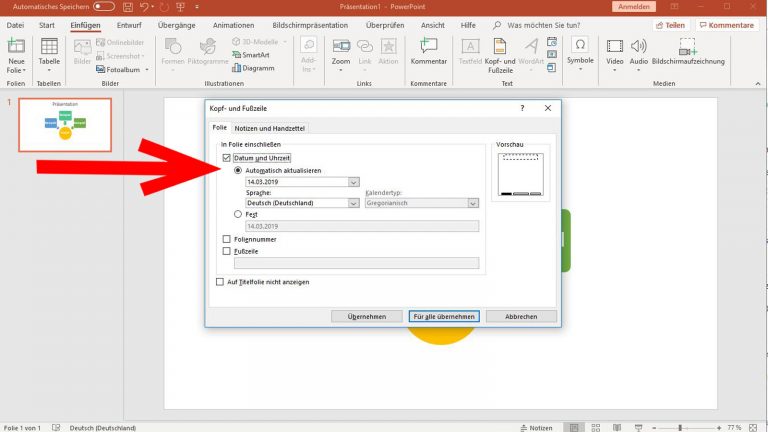Click the Abbrechen button
This screenshot has height=432, width=768.
pyautogui.click(x=521, y=316)
